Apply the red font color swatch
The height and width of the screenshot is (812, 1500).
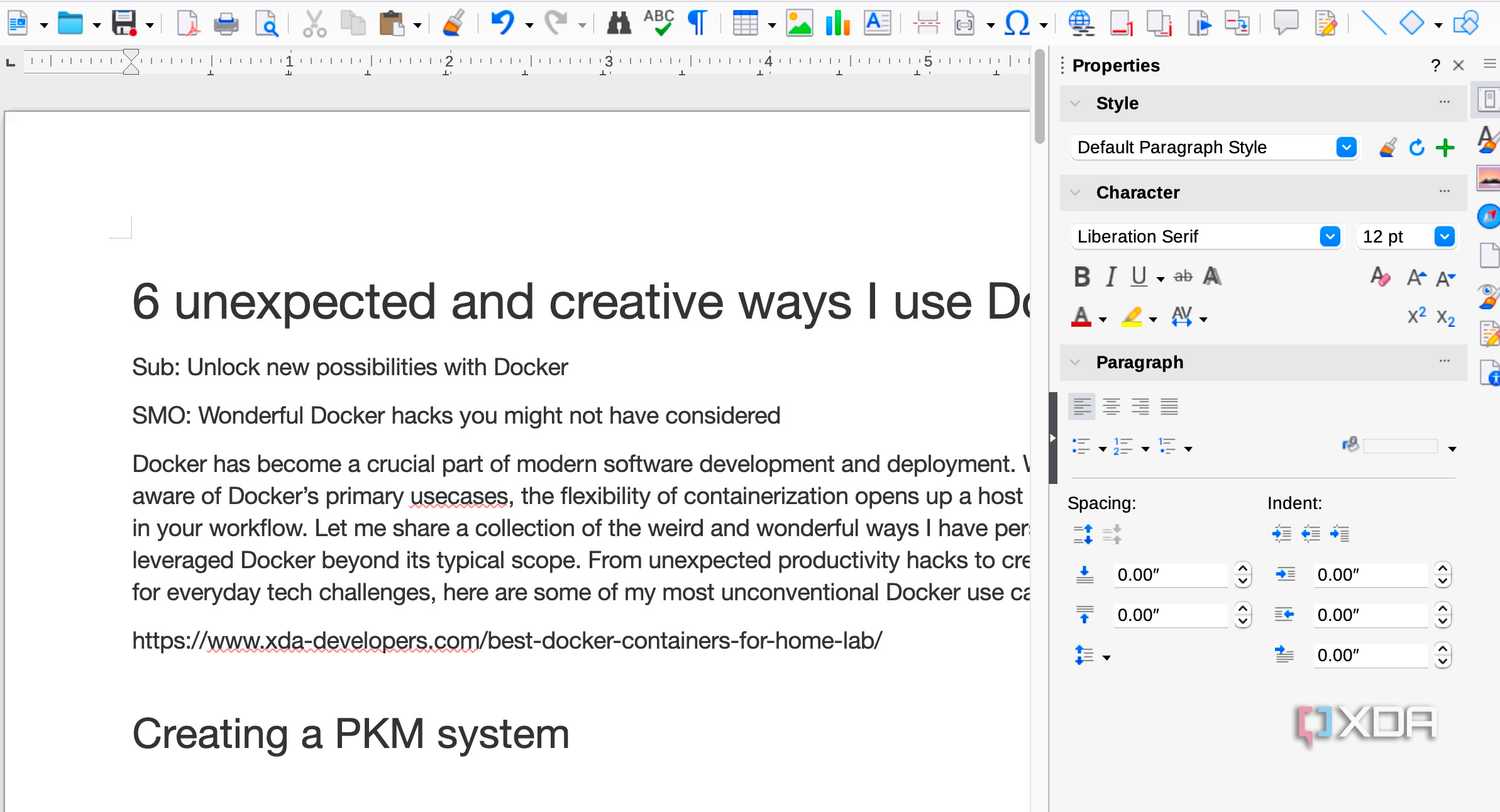(1081, 318)
